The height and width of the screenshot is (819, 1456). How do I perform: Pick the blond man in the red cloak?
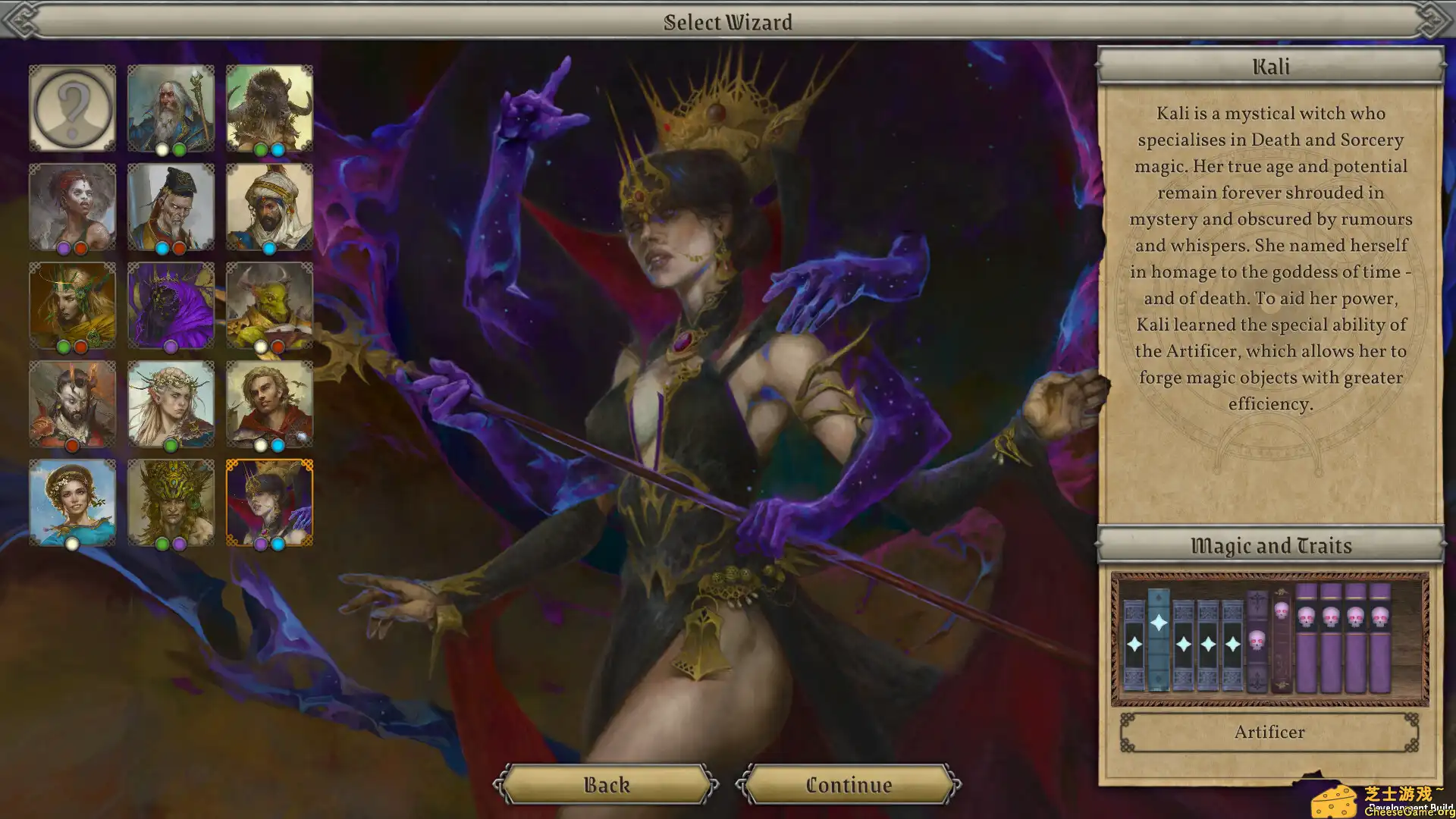269,403
